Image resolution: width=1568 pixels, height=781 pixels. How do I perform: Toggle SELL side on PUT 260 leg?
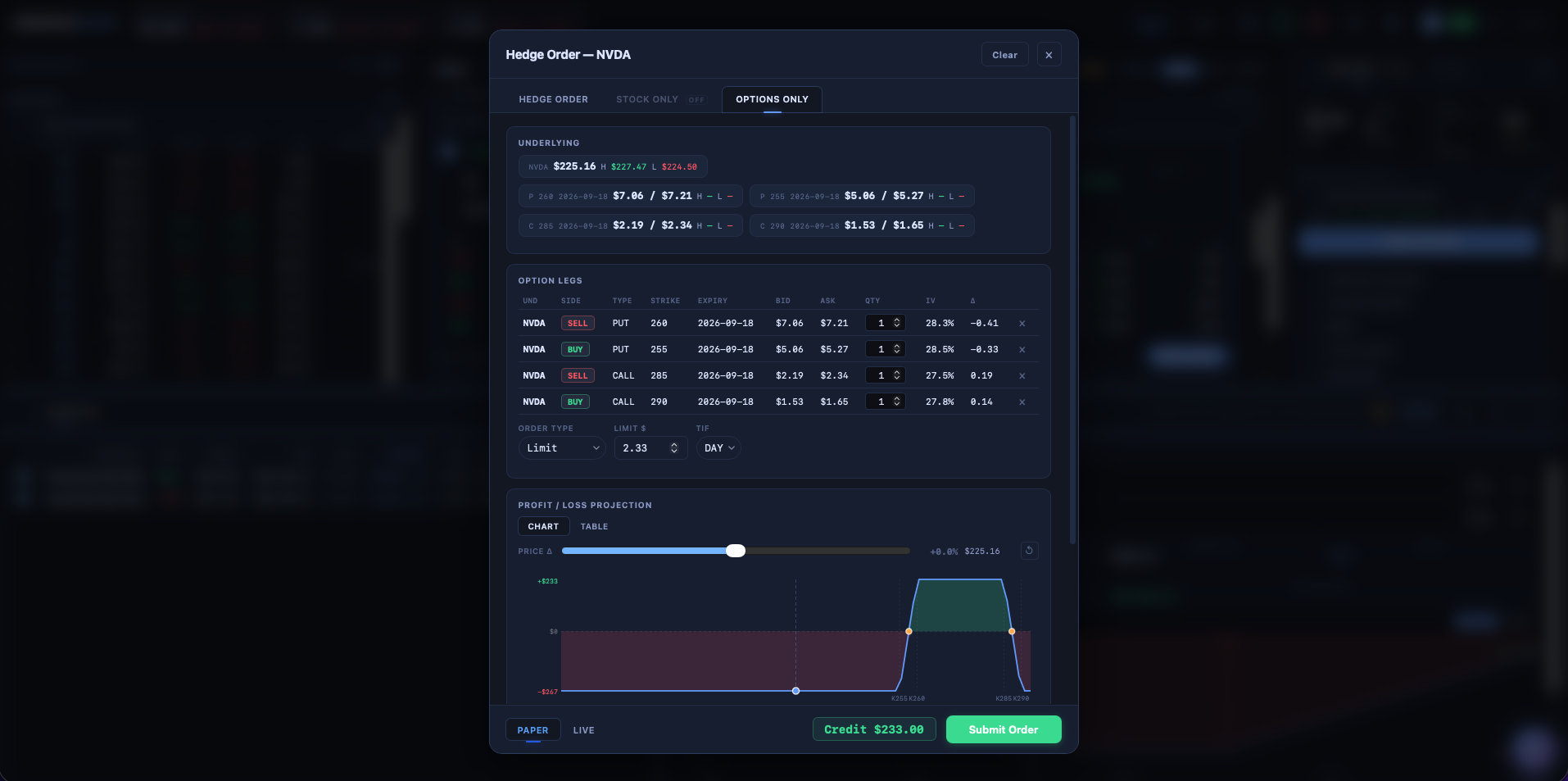point(578,324)
